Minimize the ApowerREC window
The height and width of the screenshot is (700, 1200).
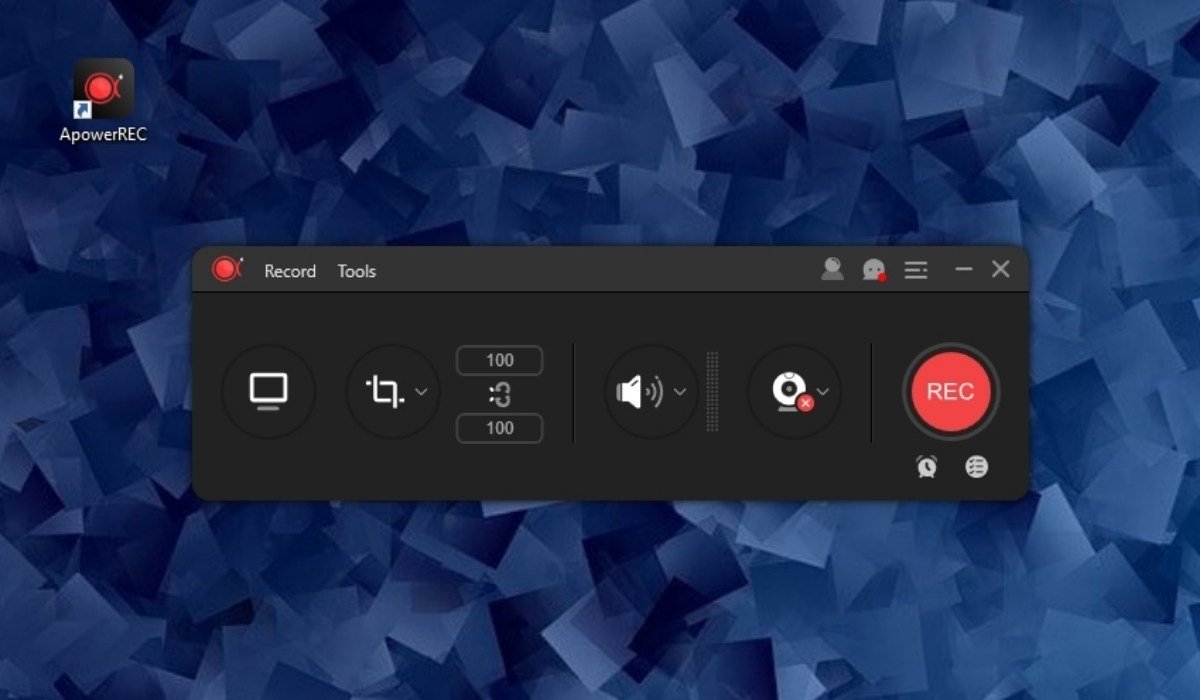964,269
